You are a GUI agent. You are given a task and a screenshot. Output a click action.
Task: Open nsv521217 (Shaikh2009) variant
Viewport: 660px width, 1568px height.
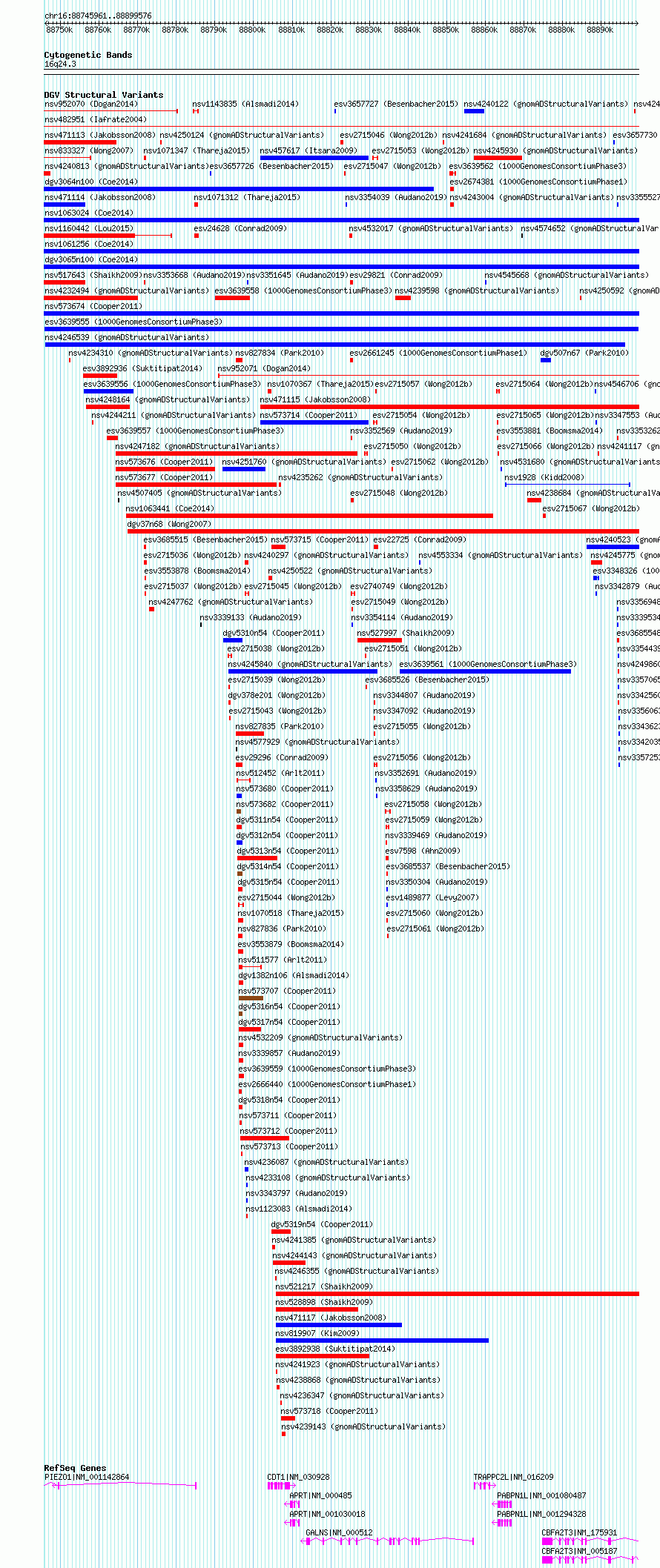tap(324, 1286)
